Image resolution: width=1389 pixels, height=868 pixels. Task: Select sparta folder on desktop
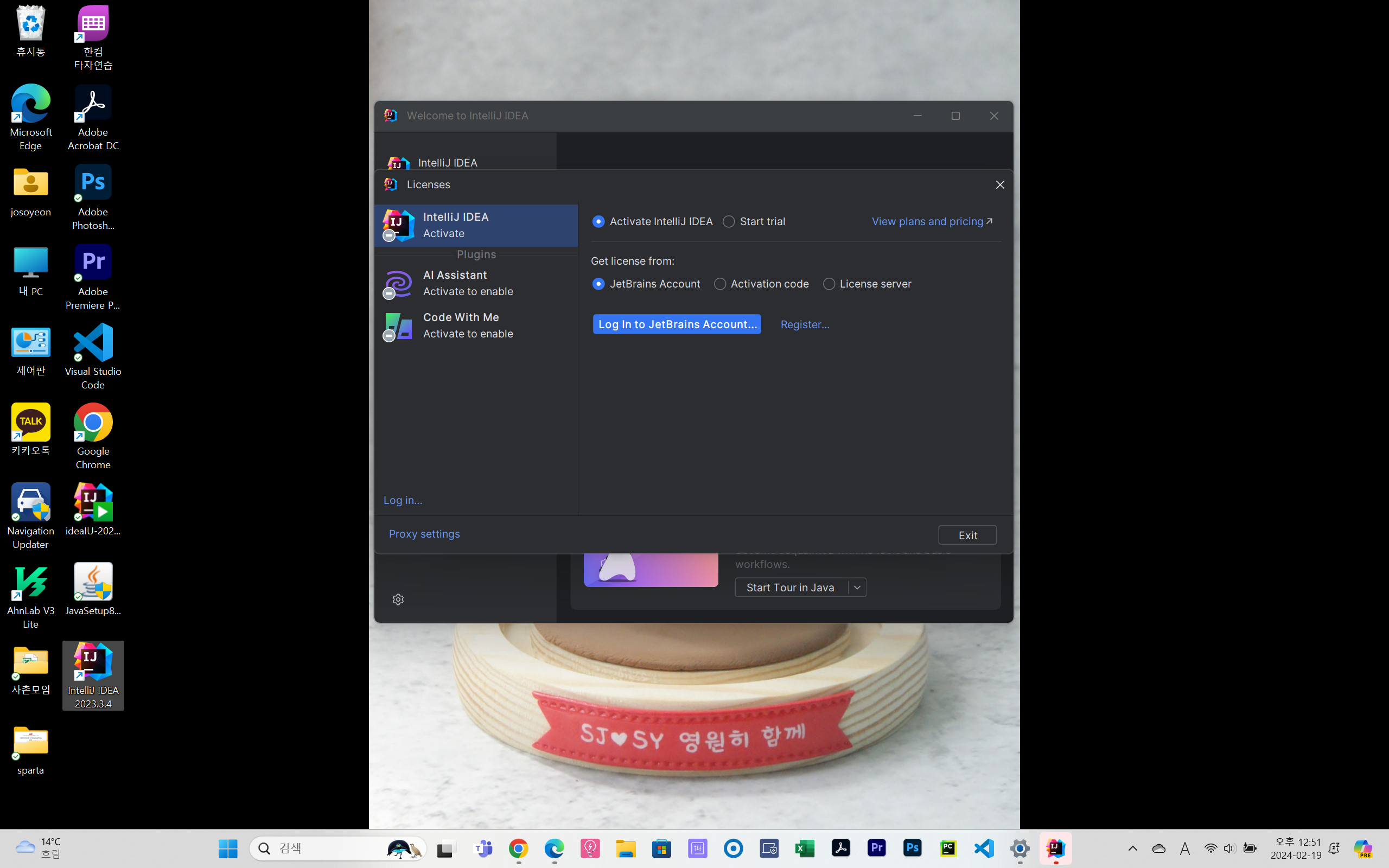pos(31,750)
